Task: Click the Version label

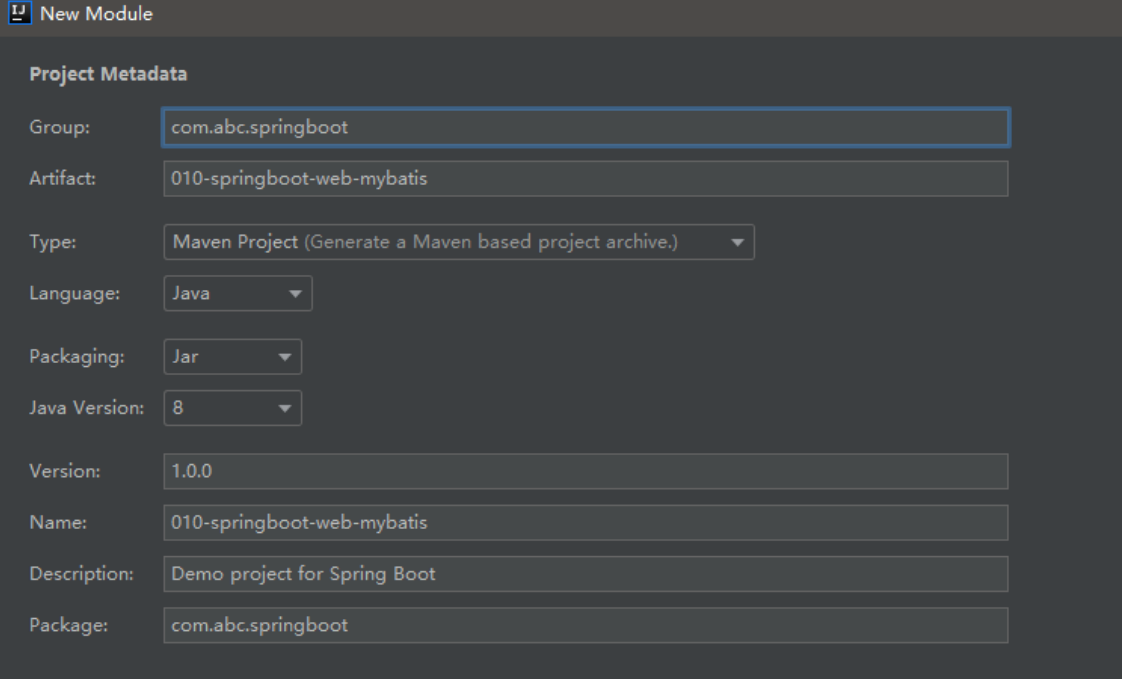Action: [64, 472]
